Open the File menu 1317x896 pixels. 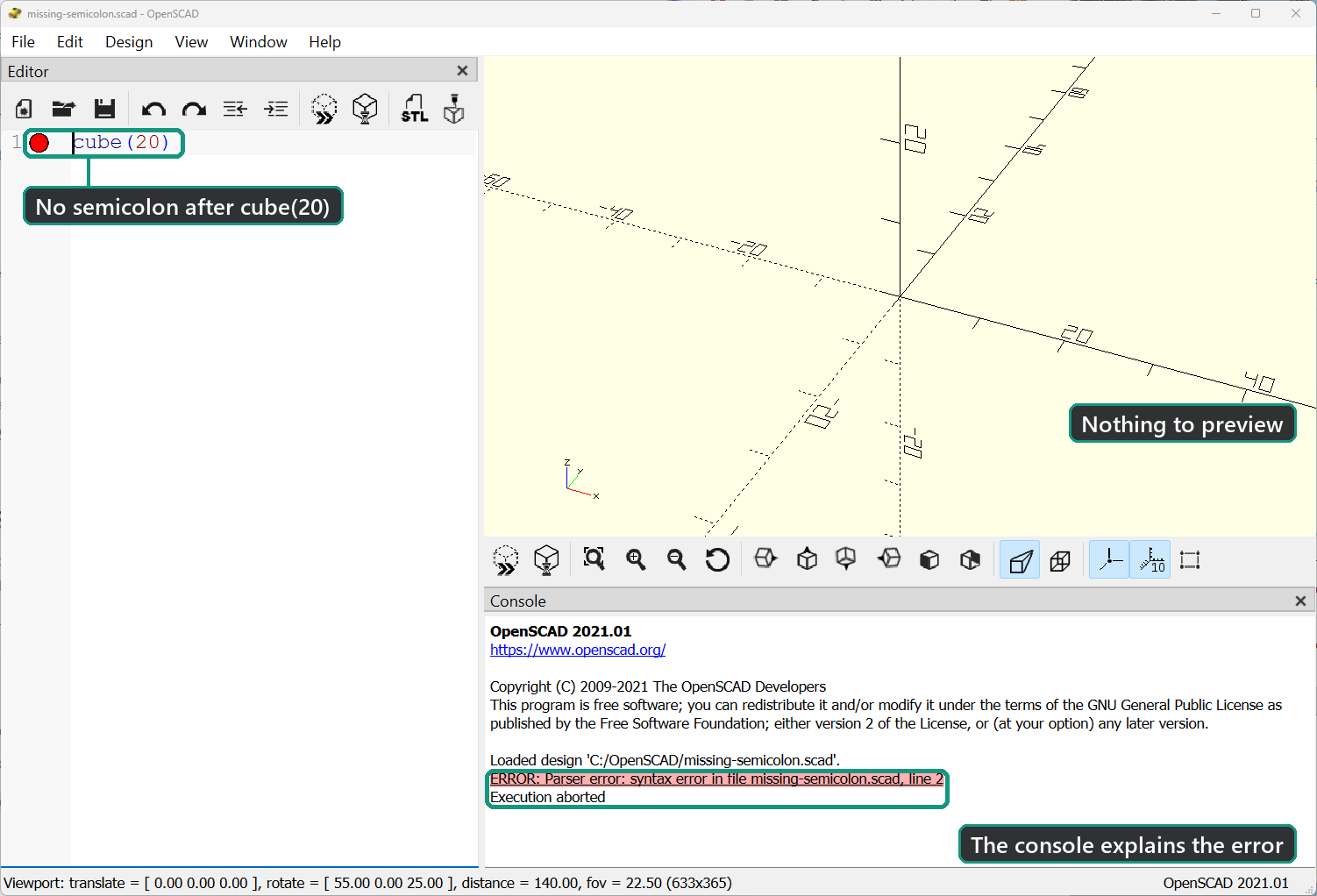click(24, 42)
